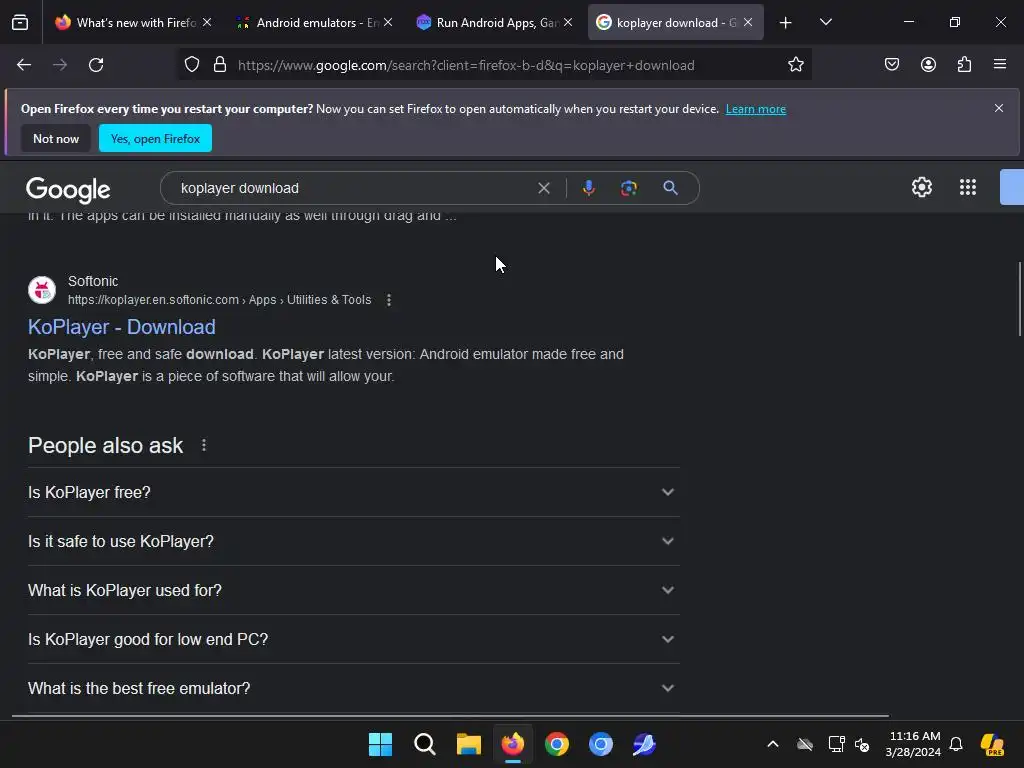Open the Firefox account icon
This screenshot has width=1024, height=768.
point(928,65)
